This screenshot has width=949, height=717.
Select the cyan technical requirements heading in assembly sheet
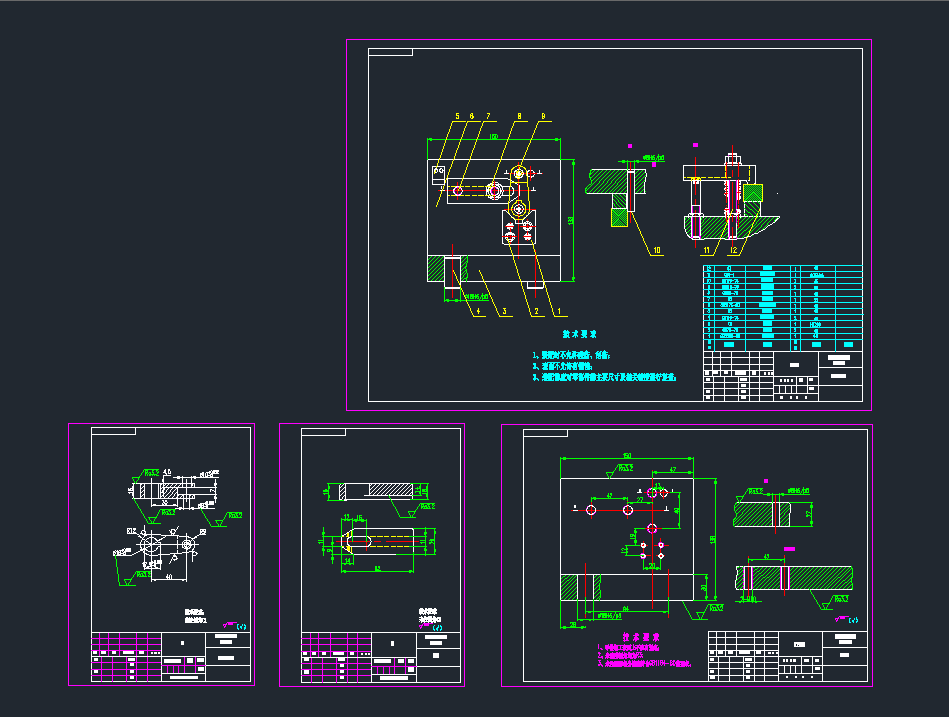tap(580, 334)
